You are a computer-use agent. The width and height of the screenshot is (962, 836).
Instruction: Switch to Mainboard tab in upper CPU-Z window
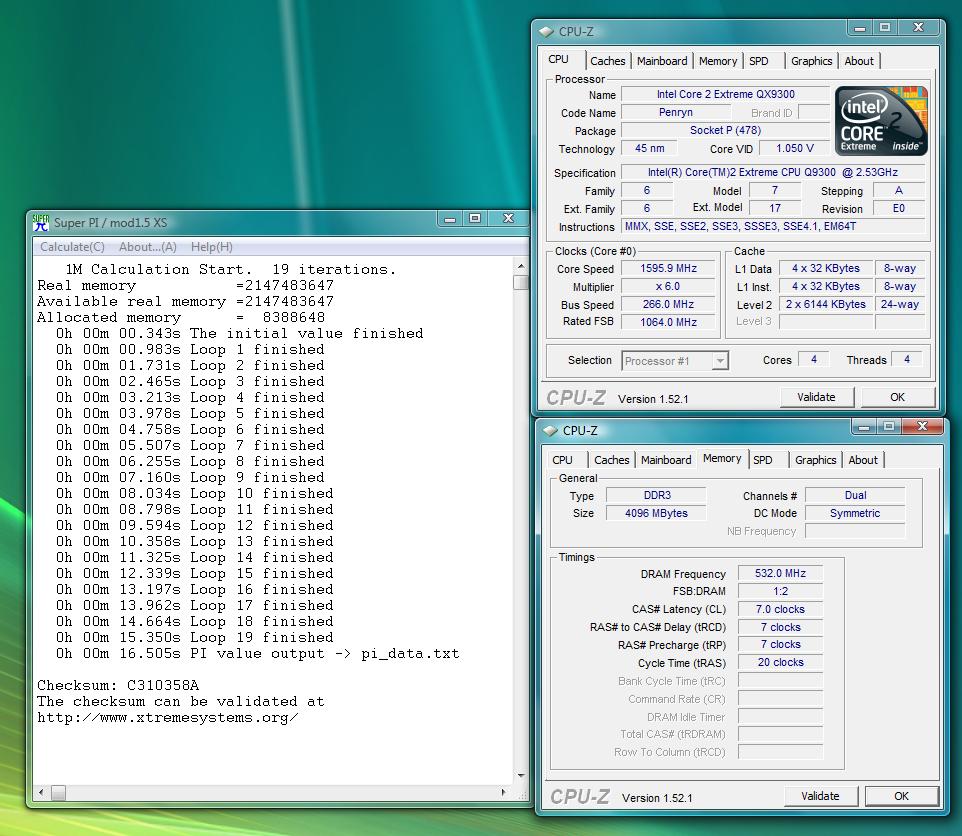coord(662,61)
